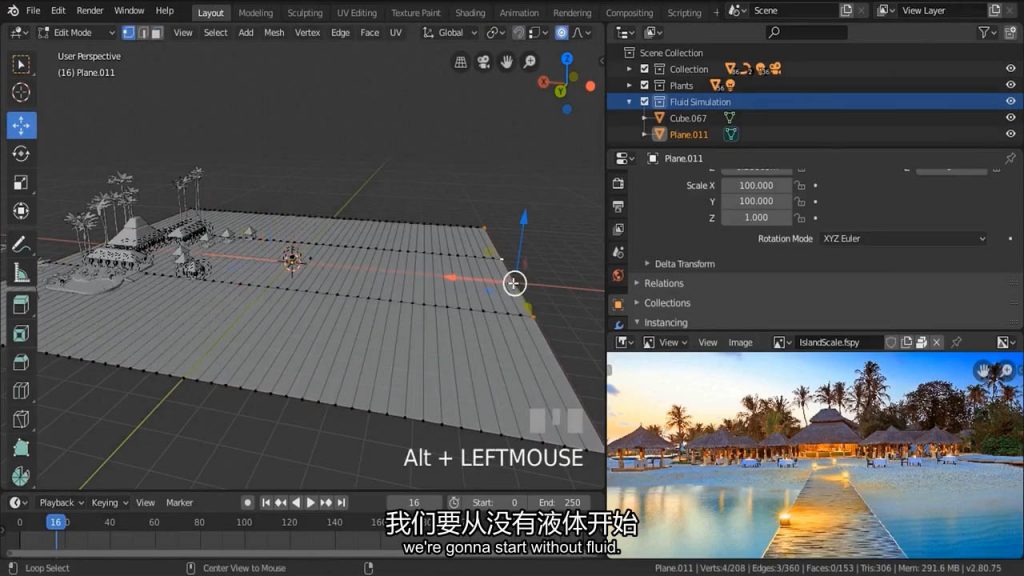Toggle Plants collection checkbox
Image resolution: width=1024 pixels, height=576 pixels.
[645, 85]
